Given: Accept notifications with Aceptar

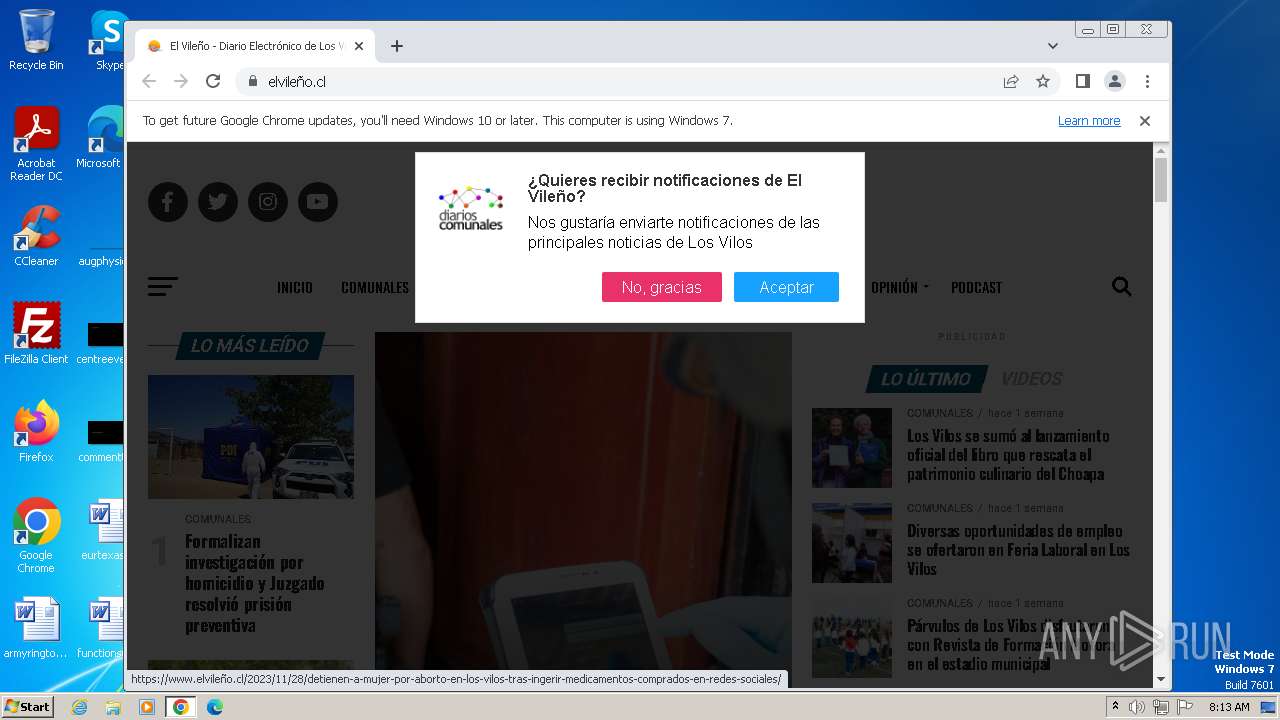Looking at the screenshot, I should [786, 287].
